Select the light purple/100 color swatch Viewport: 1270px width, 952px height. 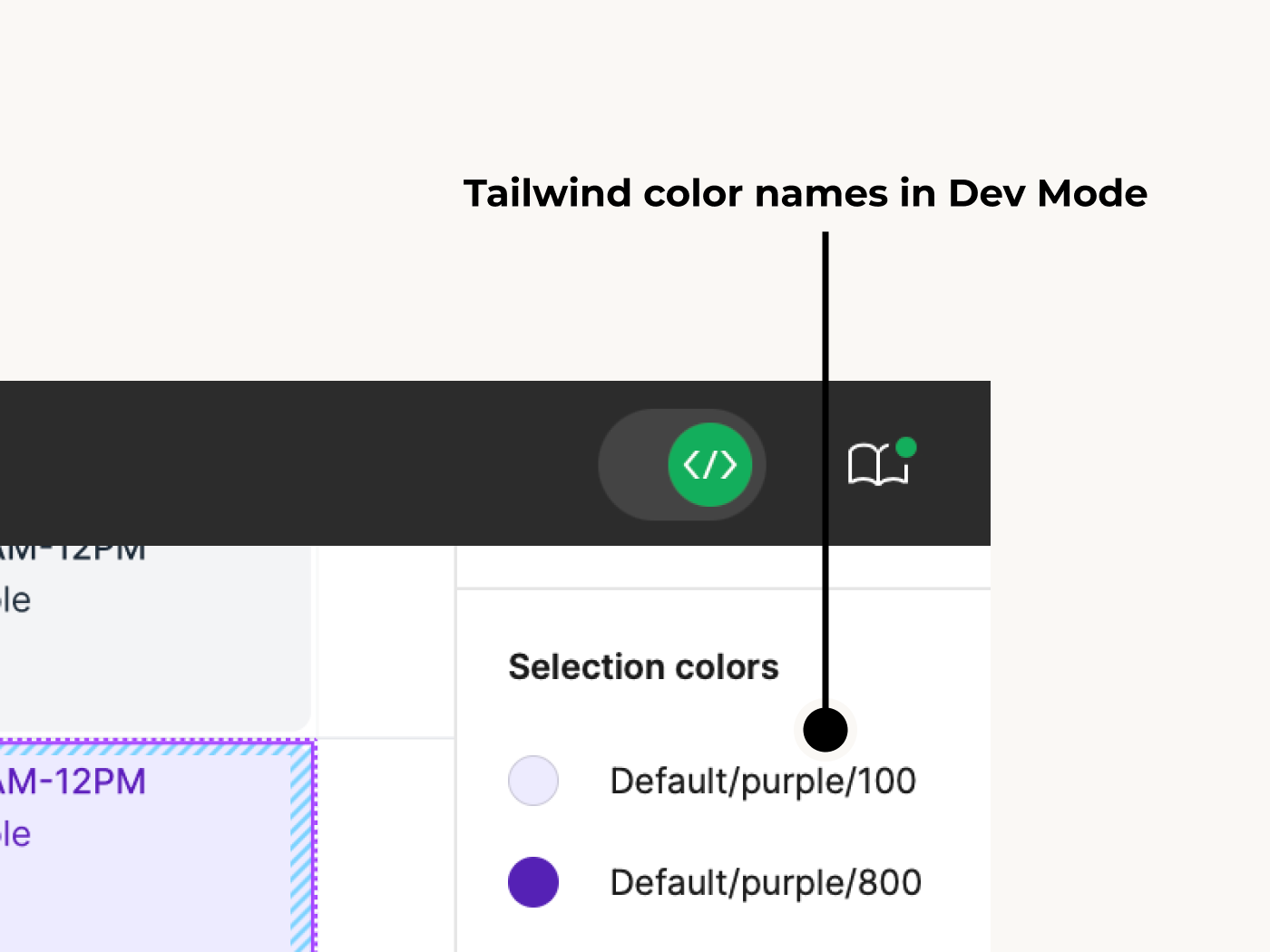pos(533,781)
